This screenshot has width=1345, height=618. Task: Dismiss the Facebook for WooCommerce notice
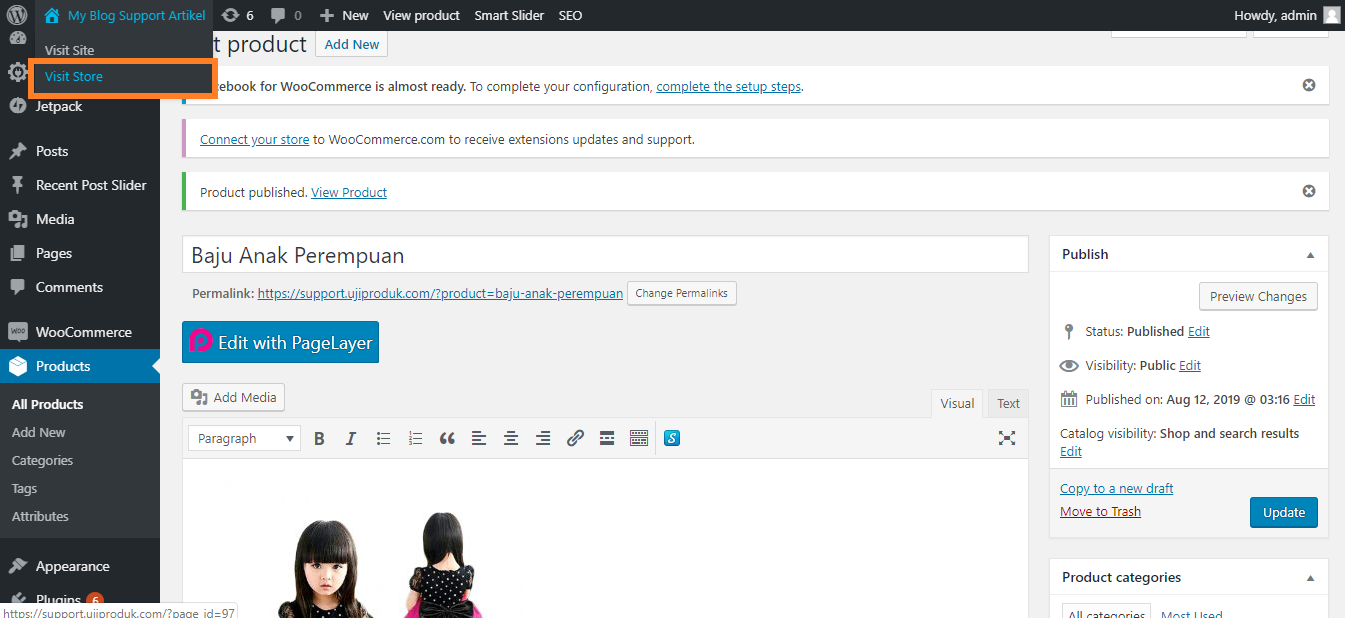pos(1309,85)
